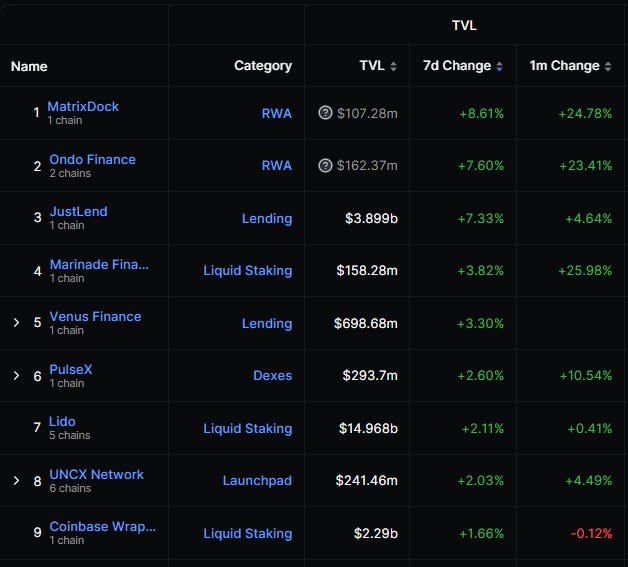The image size is (628, 567).
Task: Select the $2.29b TVL value
Action: tap(376, 533)
